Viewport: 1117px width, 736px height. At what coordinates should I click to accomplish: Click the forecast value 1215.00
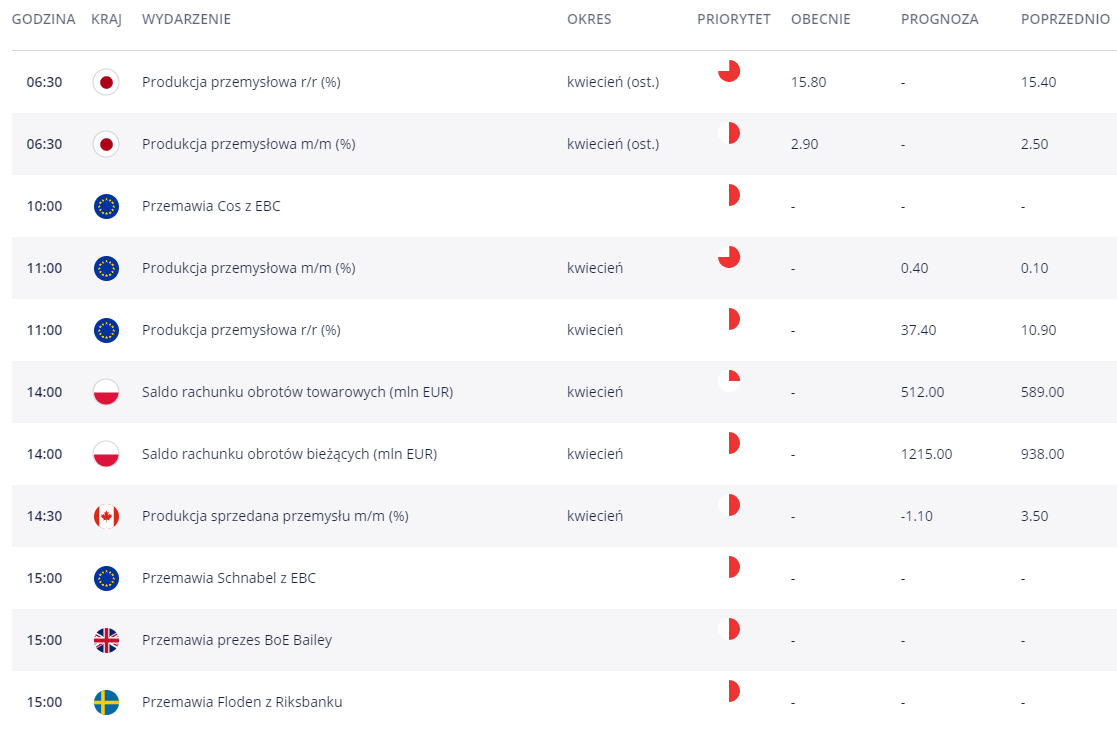[x=926, y=454]
